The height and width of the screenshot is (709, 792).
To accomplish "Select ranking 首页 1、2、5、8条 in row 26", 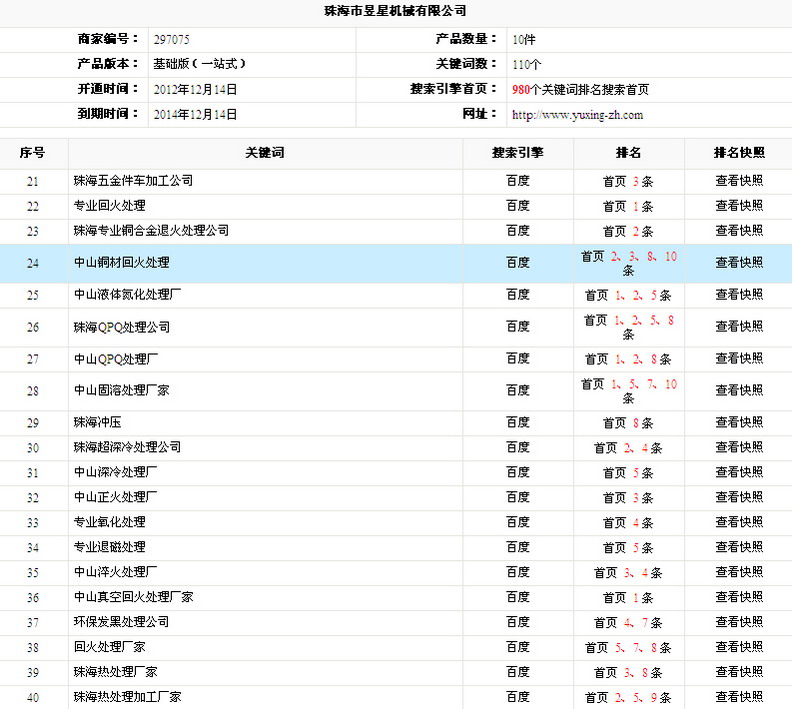I will (628, 327).
